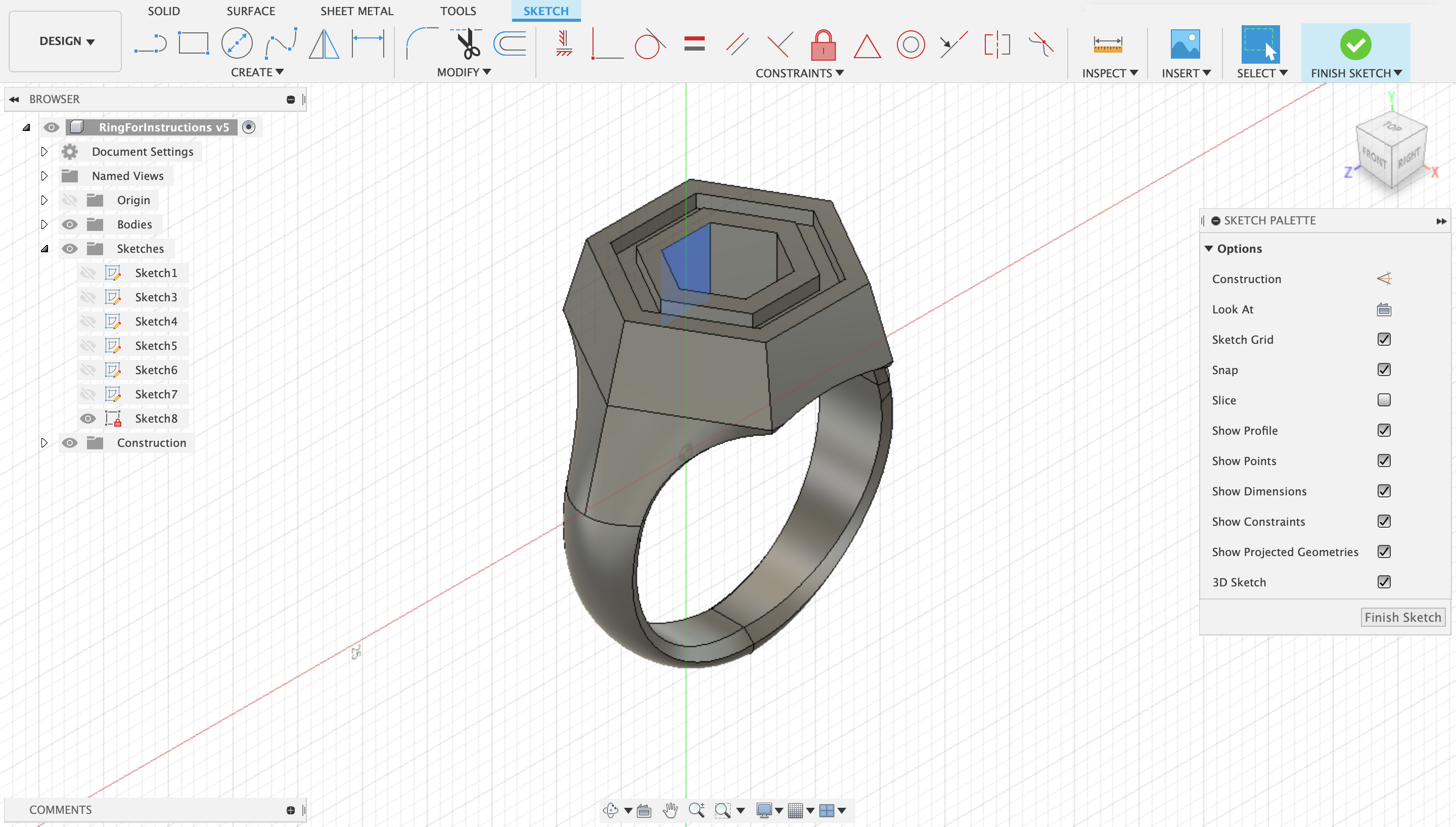Screen dimensions: 1456x827
Task: Open the CONSTRAINTS dropdown menu
Action: (799, 73)
